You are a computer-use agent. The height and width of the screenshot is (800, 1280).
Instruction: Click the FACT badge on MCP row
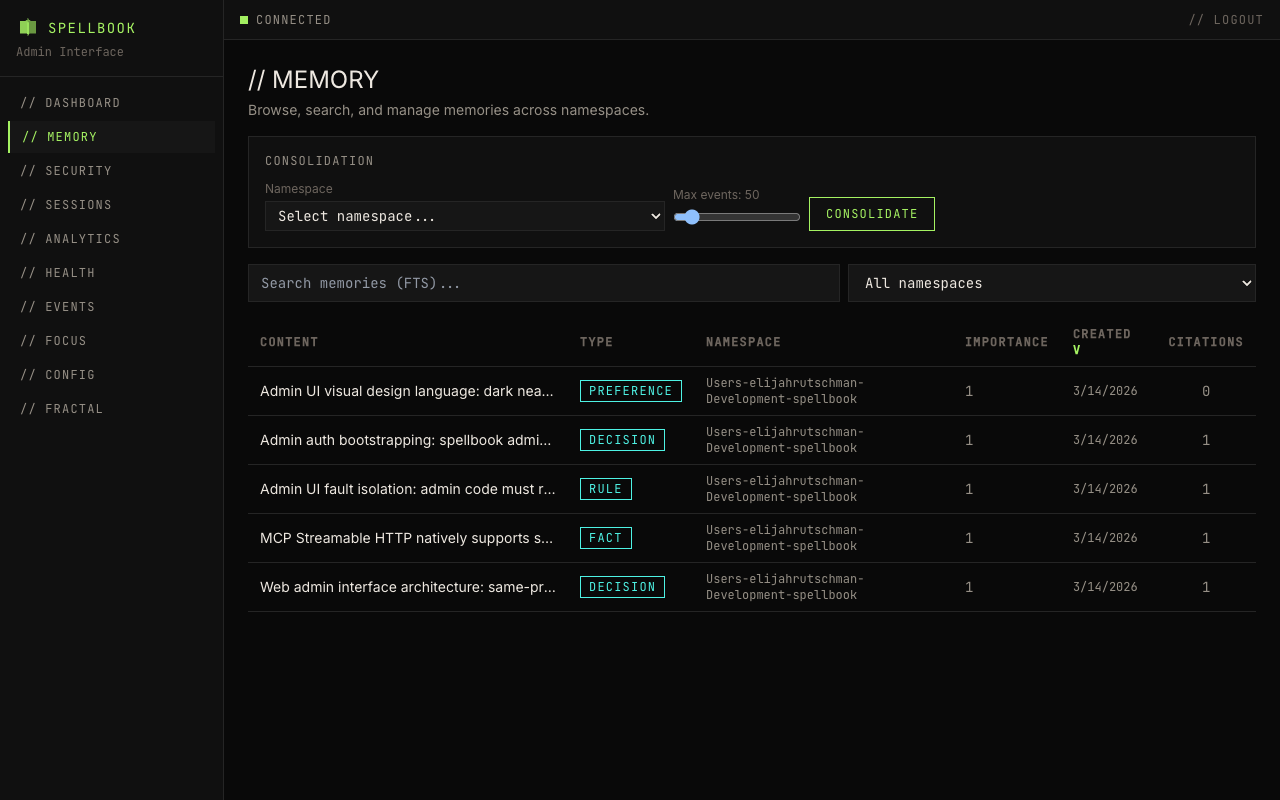[605, 538]
